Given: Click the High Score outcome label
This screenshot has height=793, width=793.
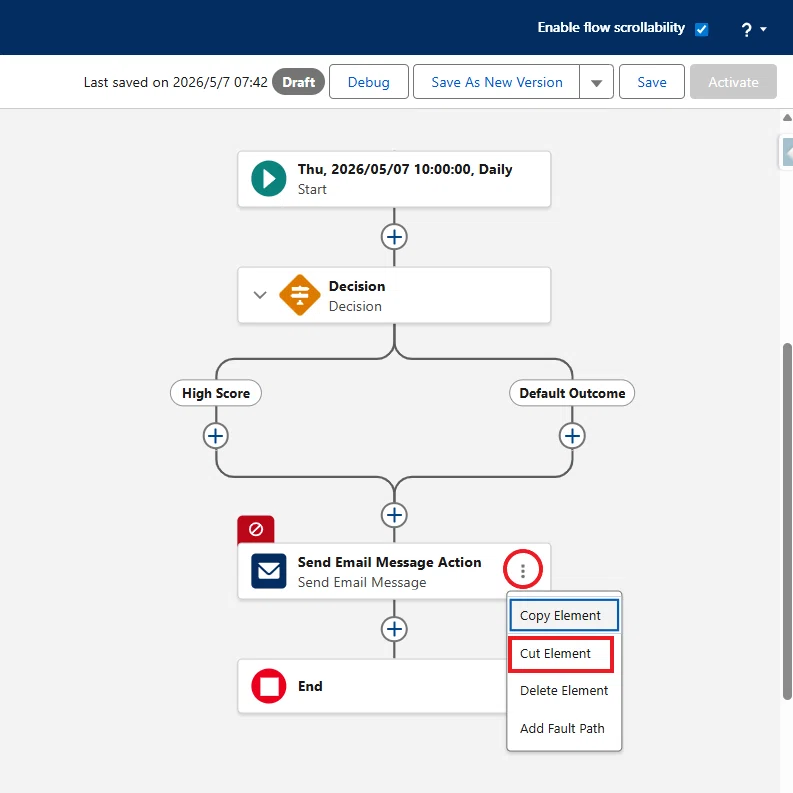Looking at the screenshot, I should pyautogui.click(x=216, y=393).
